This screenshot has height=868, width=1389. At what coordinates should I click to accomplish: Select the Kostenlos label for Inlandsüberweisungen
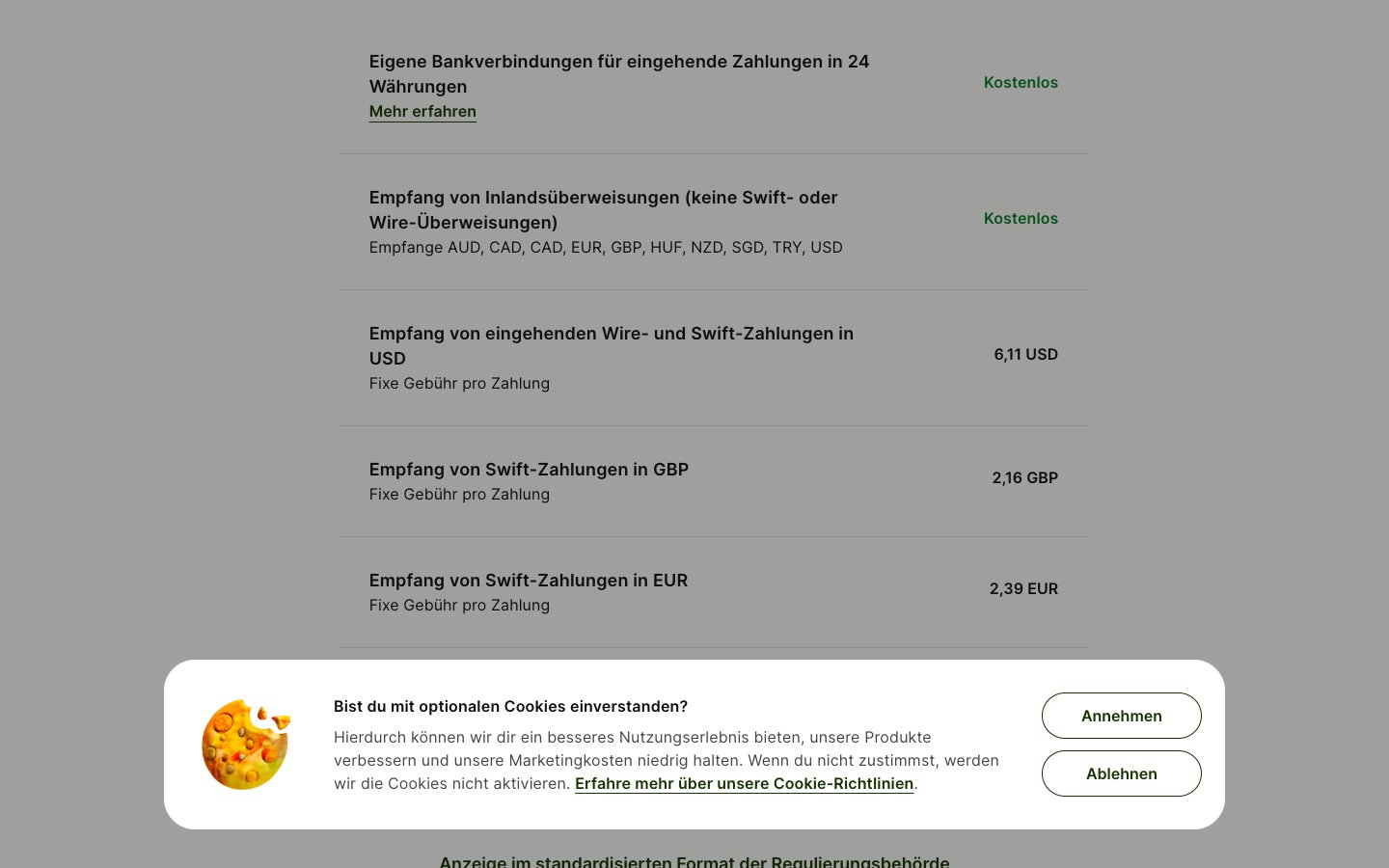[x=1021, y=218]
